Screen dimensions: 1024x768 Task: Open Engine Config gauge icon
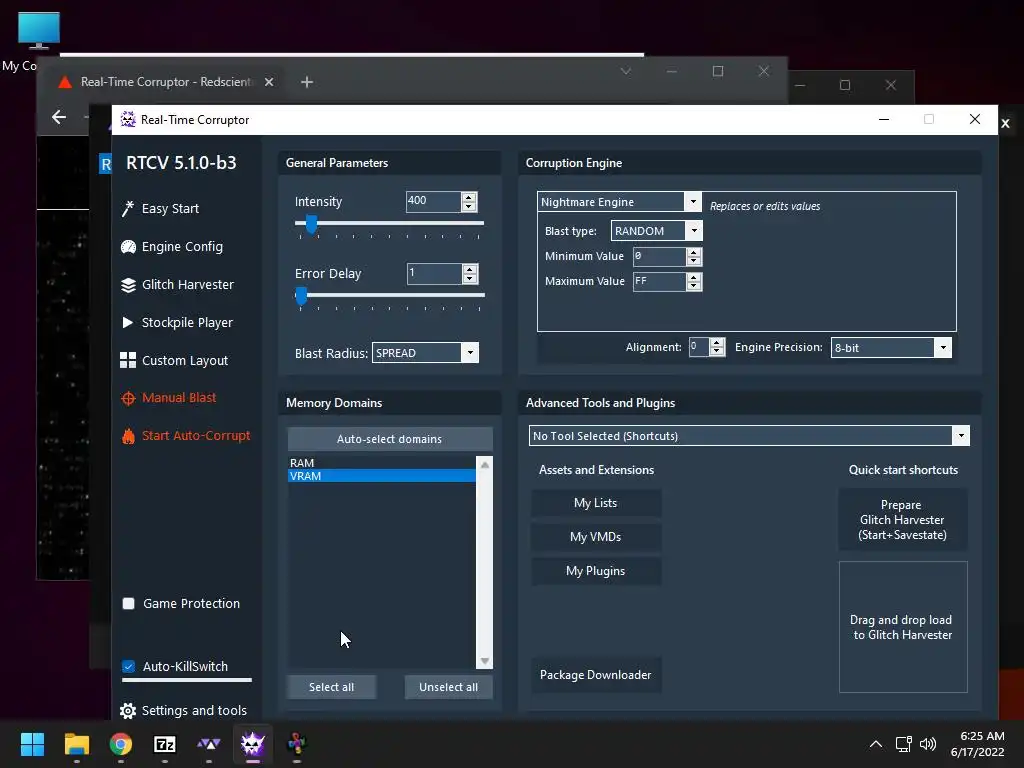pyautogui.click(x=128, y=247)
